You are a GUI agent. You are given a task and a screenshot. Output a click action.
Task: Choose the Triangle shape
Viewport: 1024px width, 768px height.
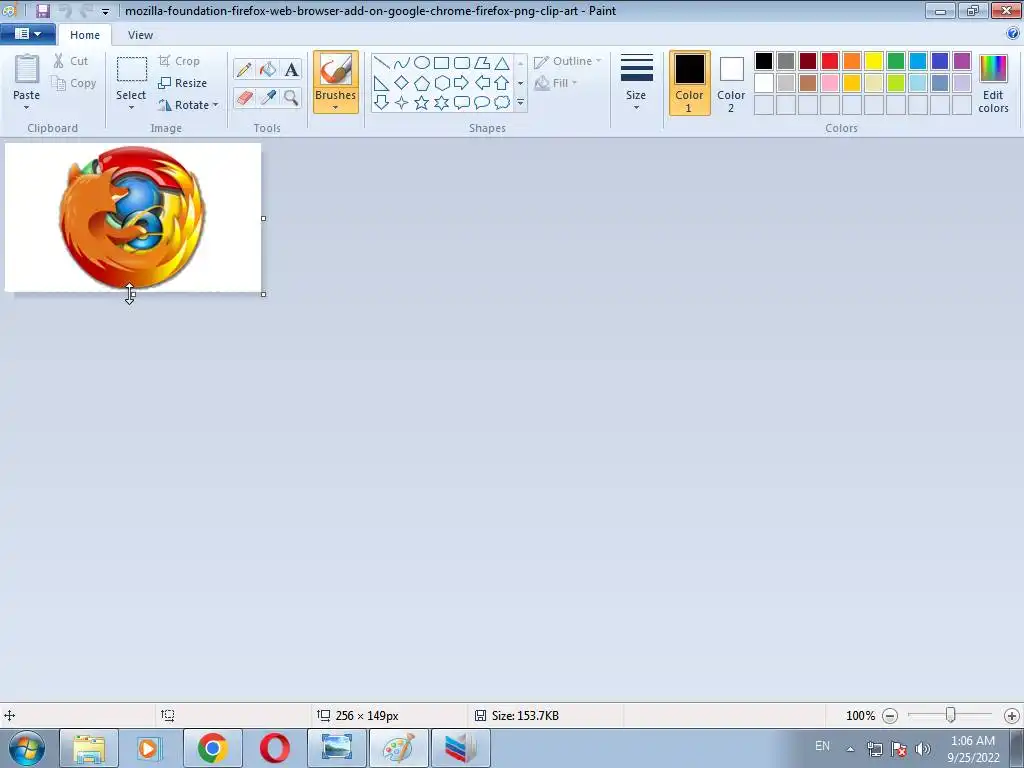click(502, 63)
